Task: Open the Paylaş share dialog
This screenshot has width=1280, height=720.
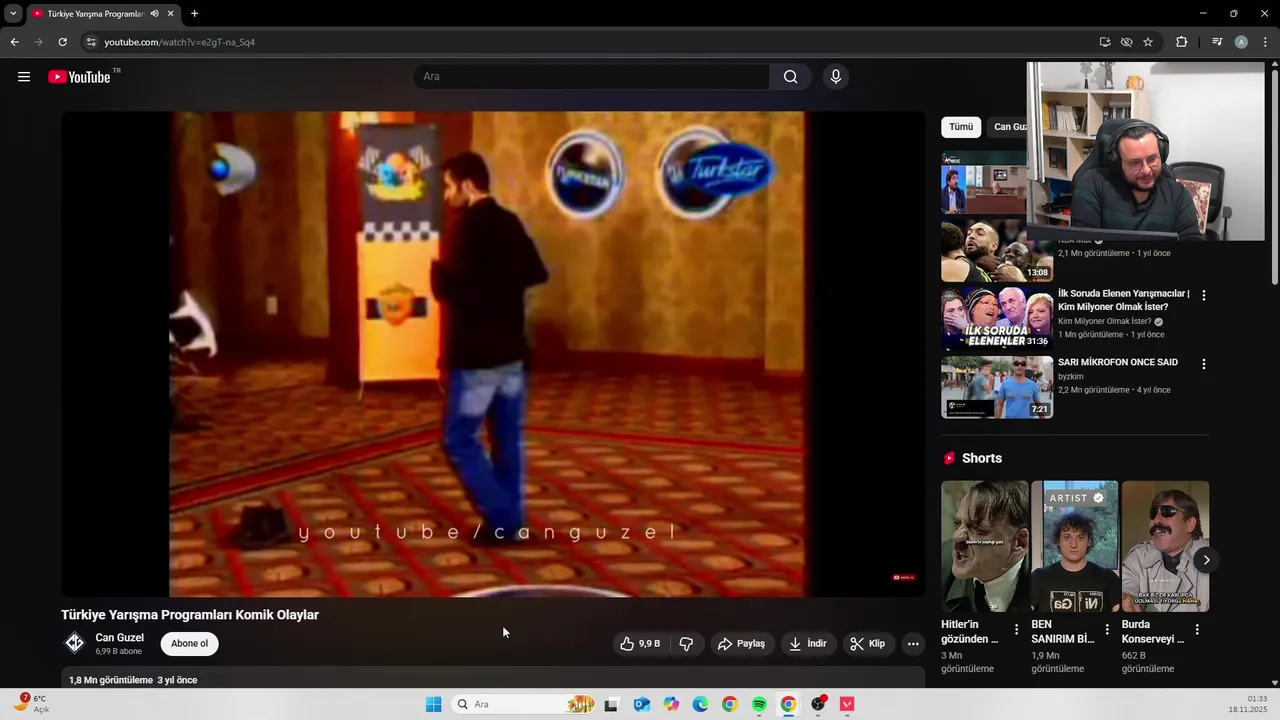Action: pyautogui.click(x=741, y=644)
